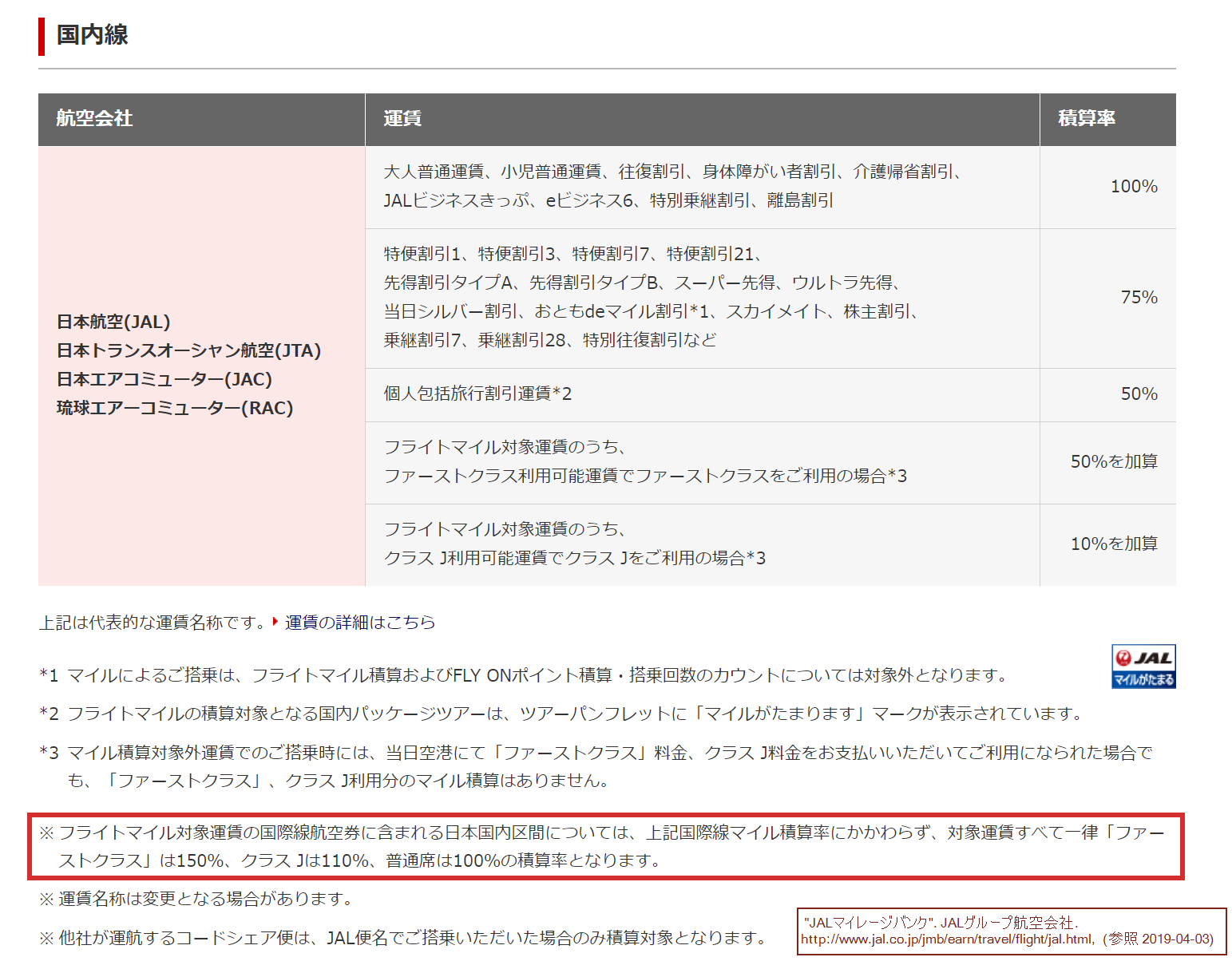Open the 運賃の詳細はこちら link

point(360,622)
